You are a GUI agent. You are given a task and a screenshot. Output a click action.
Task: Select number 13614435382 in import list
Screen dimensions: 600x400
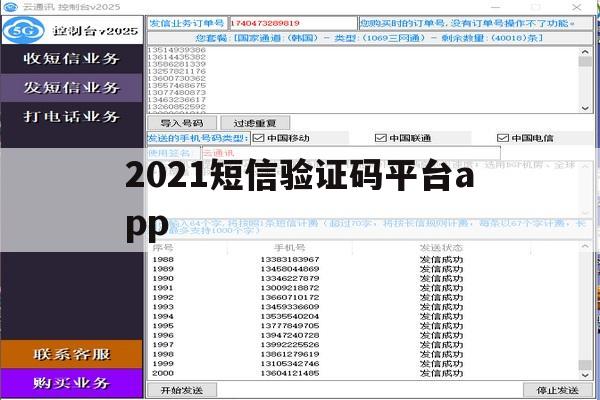(x=177, y=57)
